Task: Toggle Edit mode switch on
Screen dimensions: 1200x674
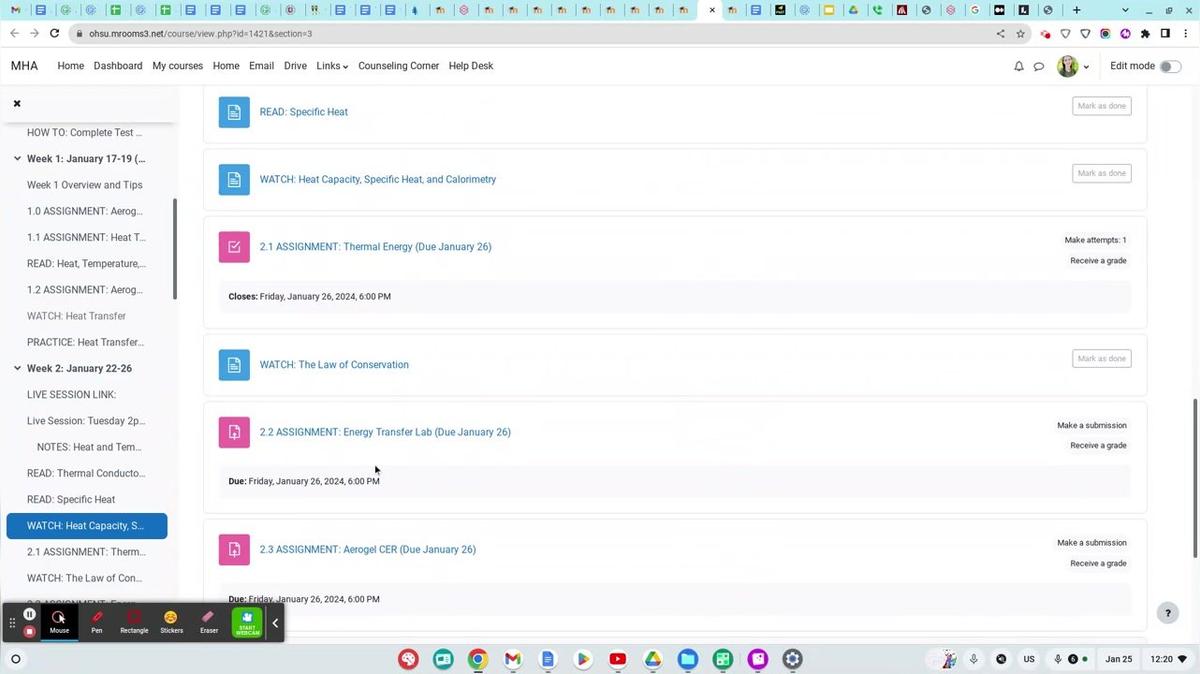Action: tap(1169, 66)
